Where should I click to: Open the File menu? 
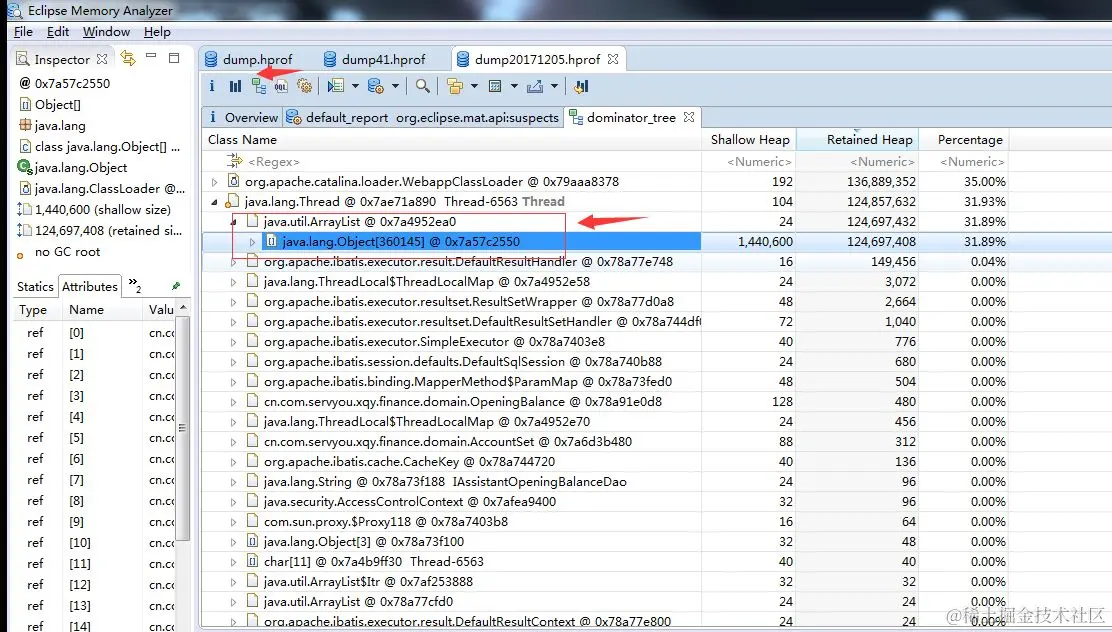[23, 31]
